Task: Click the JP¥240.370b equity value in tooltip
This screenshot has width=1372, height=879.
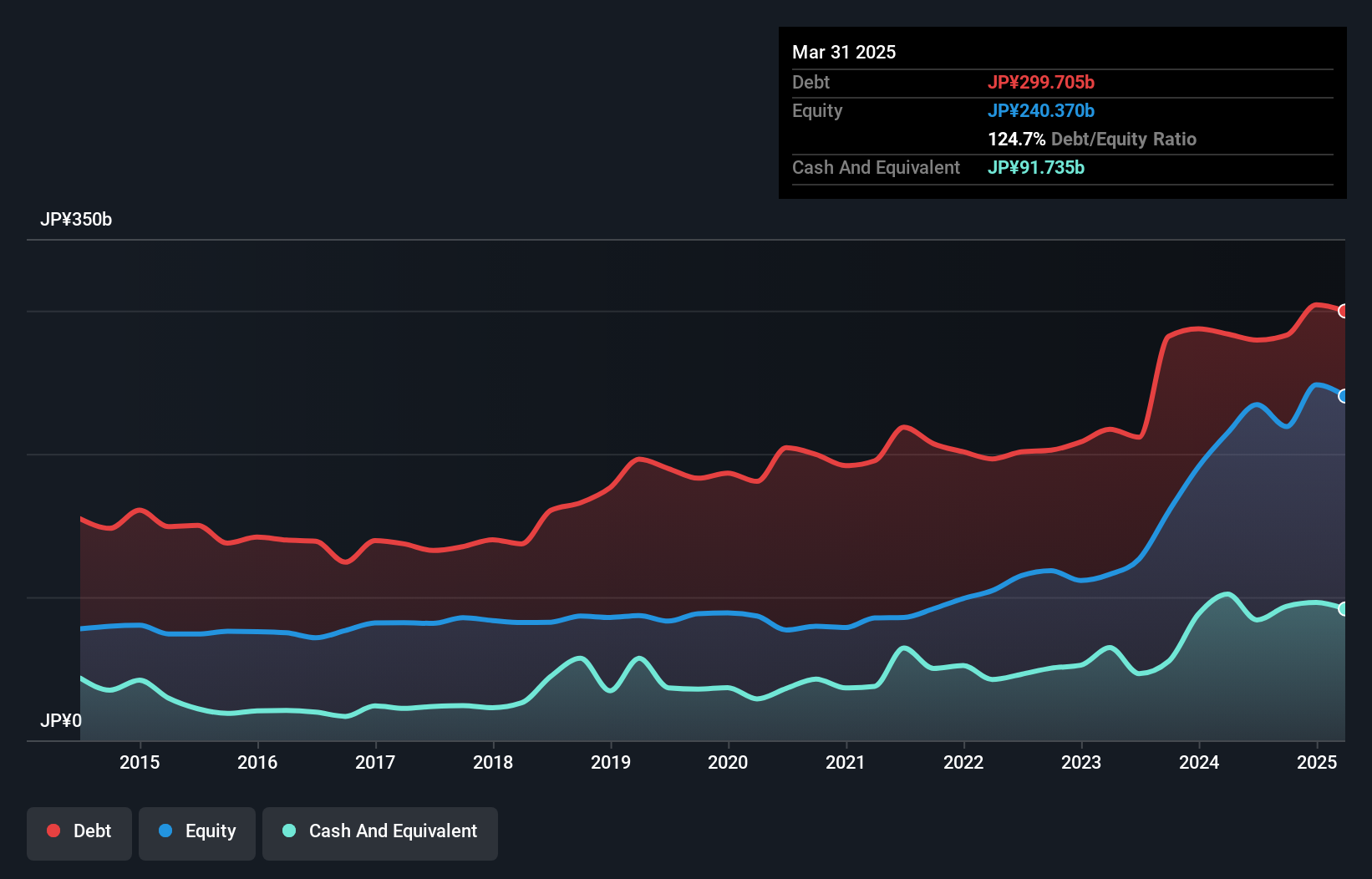Action: coord(1040,110)
